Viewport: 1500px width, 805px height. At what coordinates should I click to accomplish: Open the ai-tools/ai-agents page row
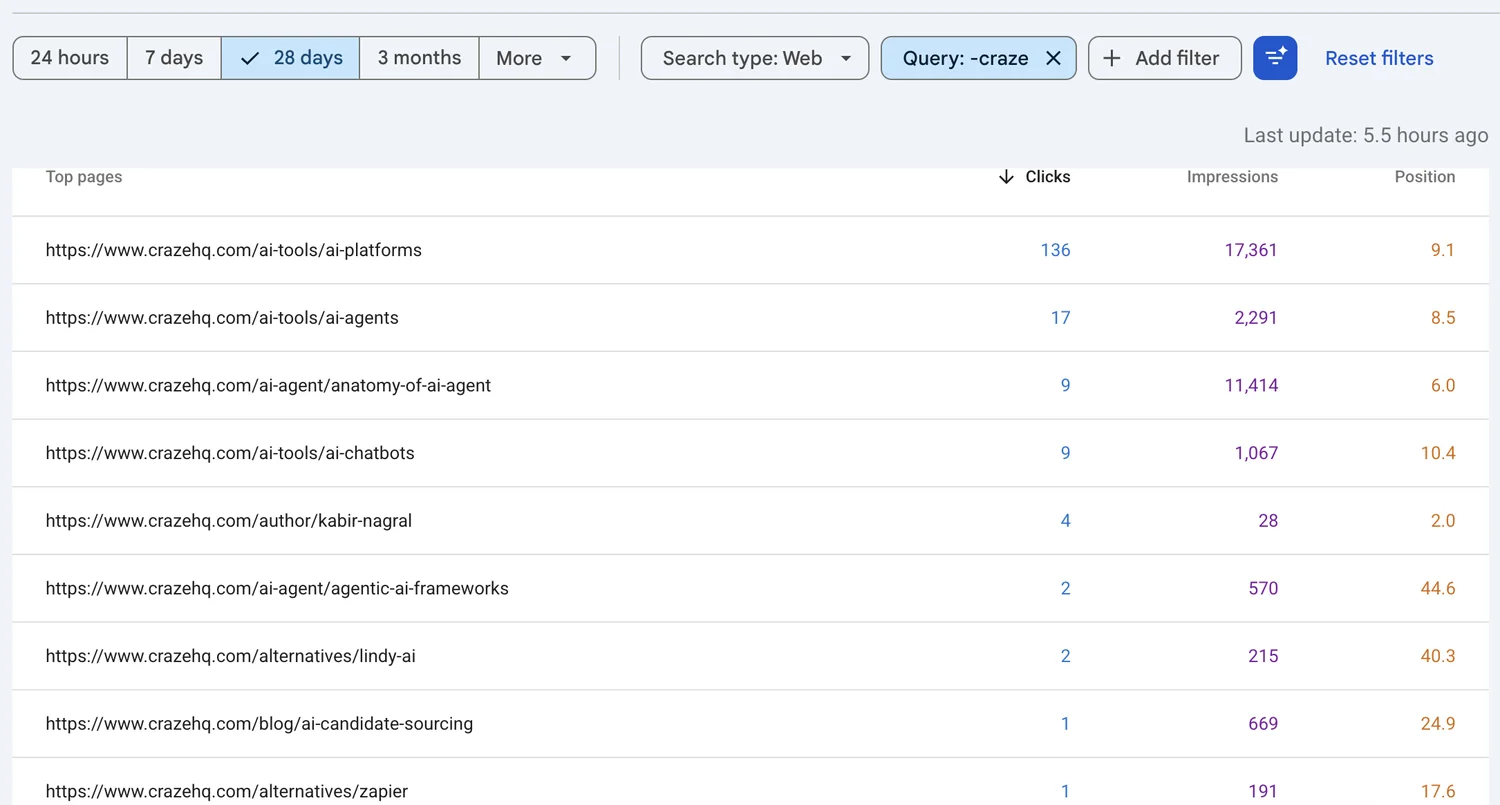(750, 318)
